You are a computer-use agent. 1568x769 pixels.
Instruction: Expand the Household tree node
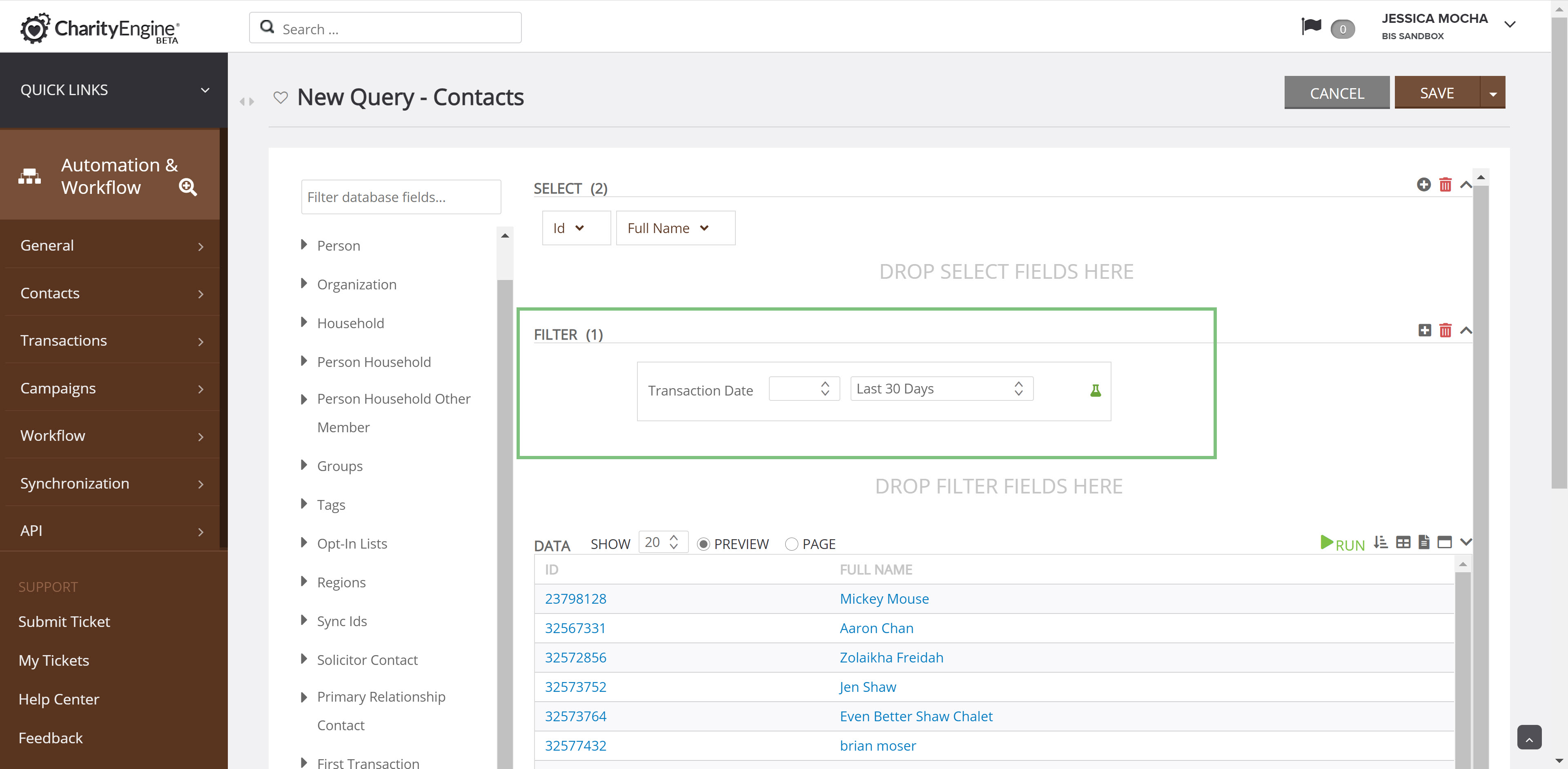click(304, 322)
